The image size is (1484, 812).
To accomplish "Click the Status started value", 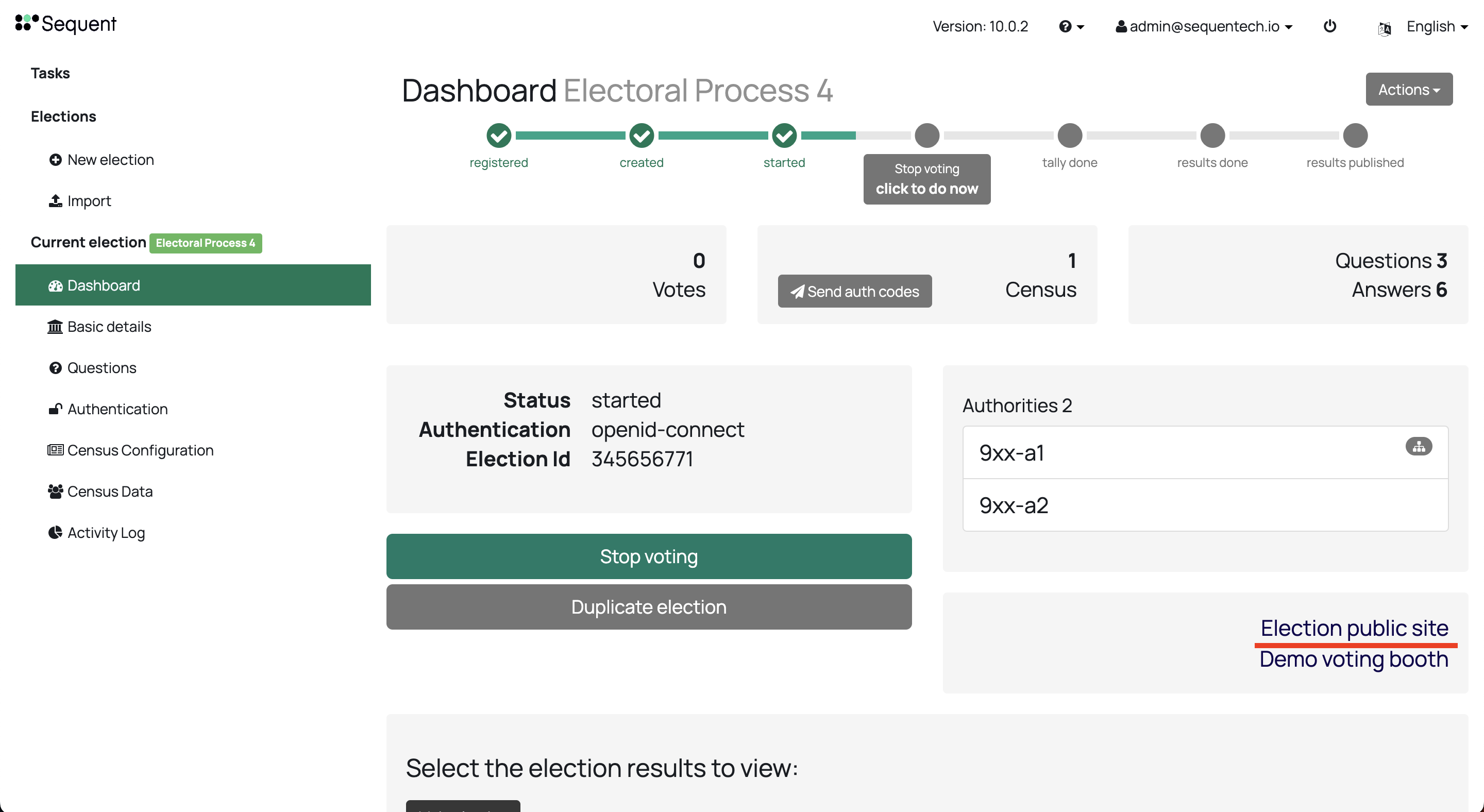I will coord(626,400).
